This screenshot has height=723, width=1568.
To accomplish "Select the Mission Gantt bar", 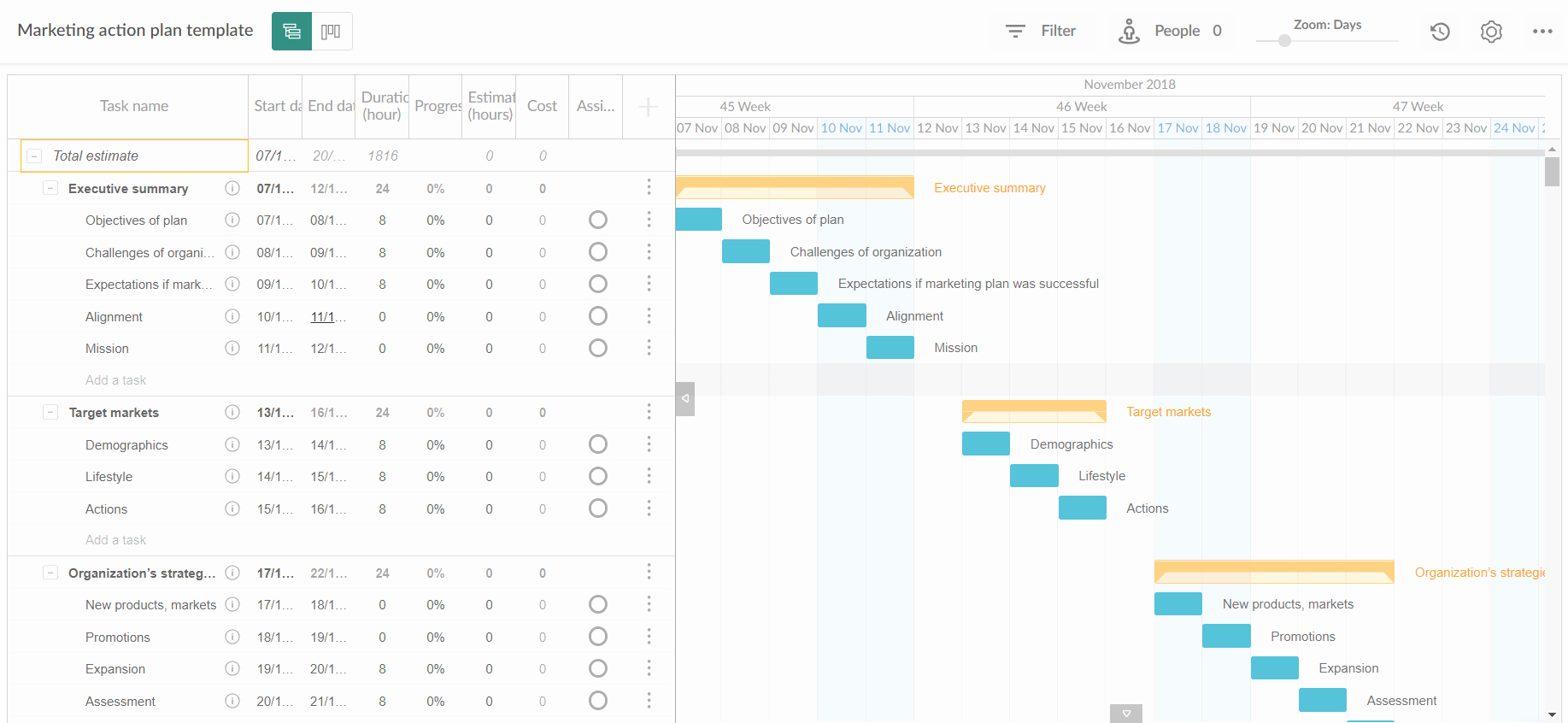I will (890, 348).
